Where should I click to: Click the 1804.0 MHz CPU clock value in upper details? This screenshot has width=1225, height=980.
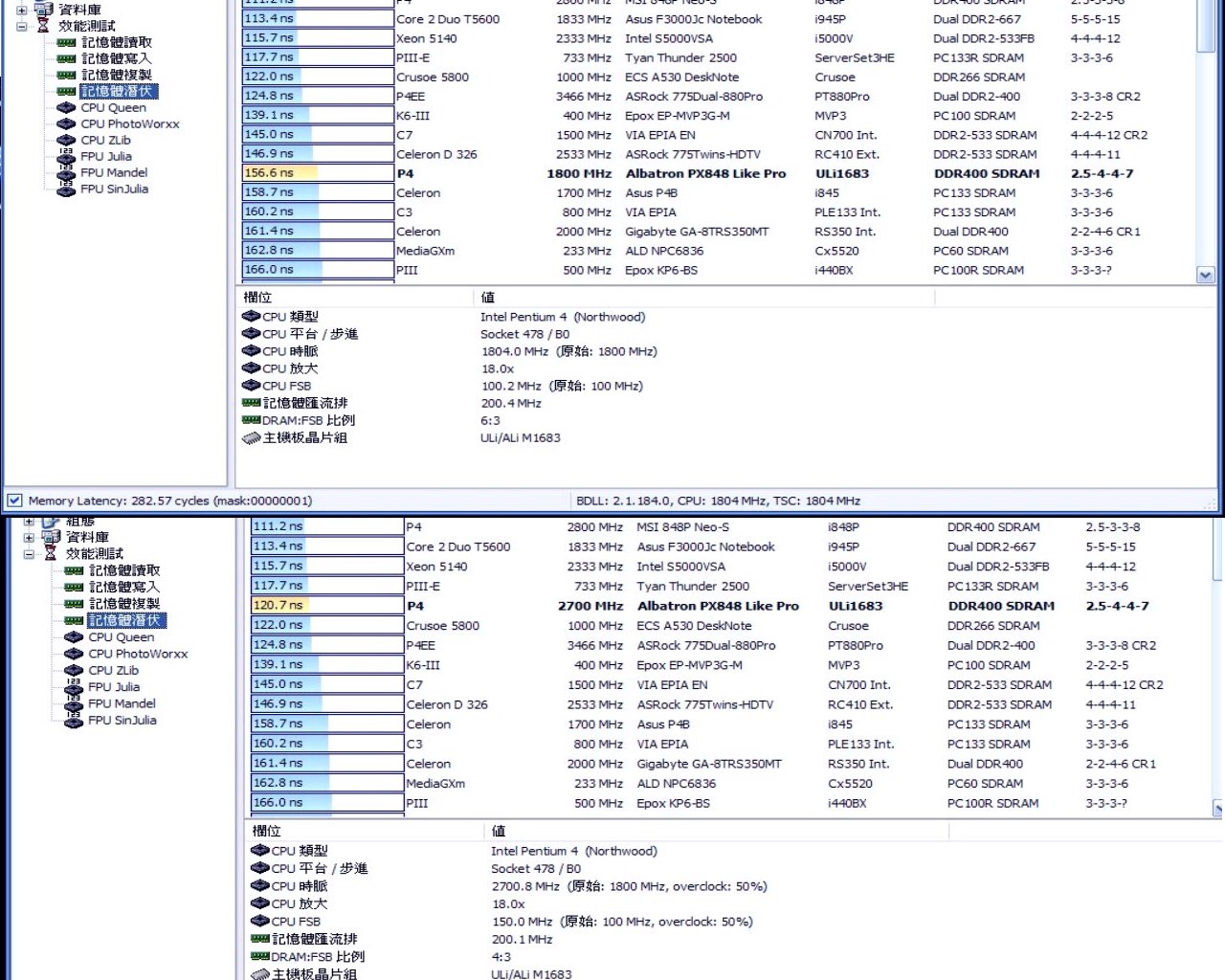point(568,351)
